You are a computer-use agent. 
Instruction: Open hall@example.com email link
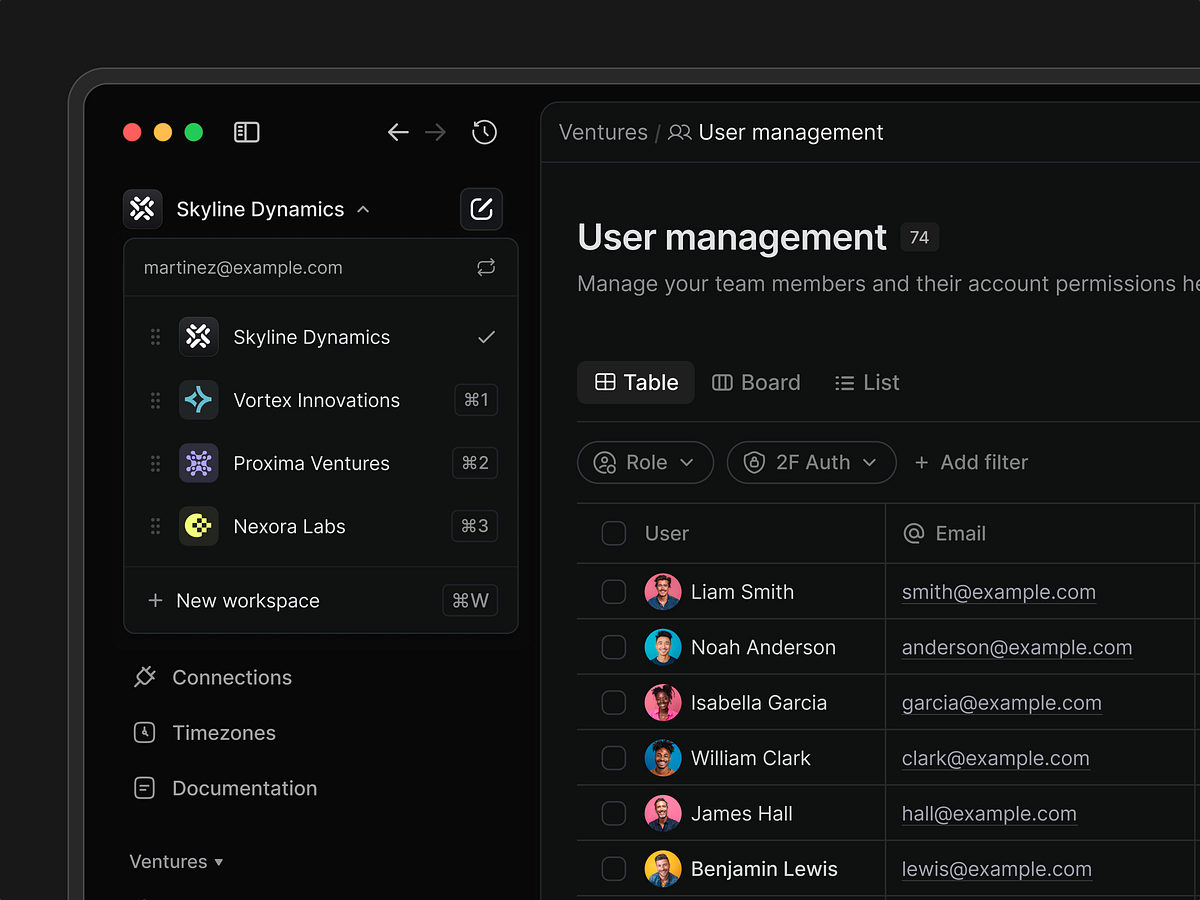pyautogui.click(x=989, y=814)
